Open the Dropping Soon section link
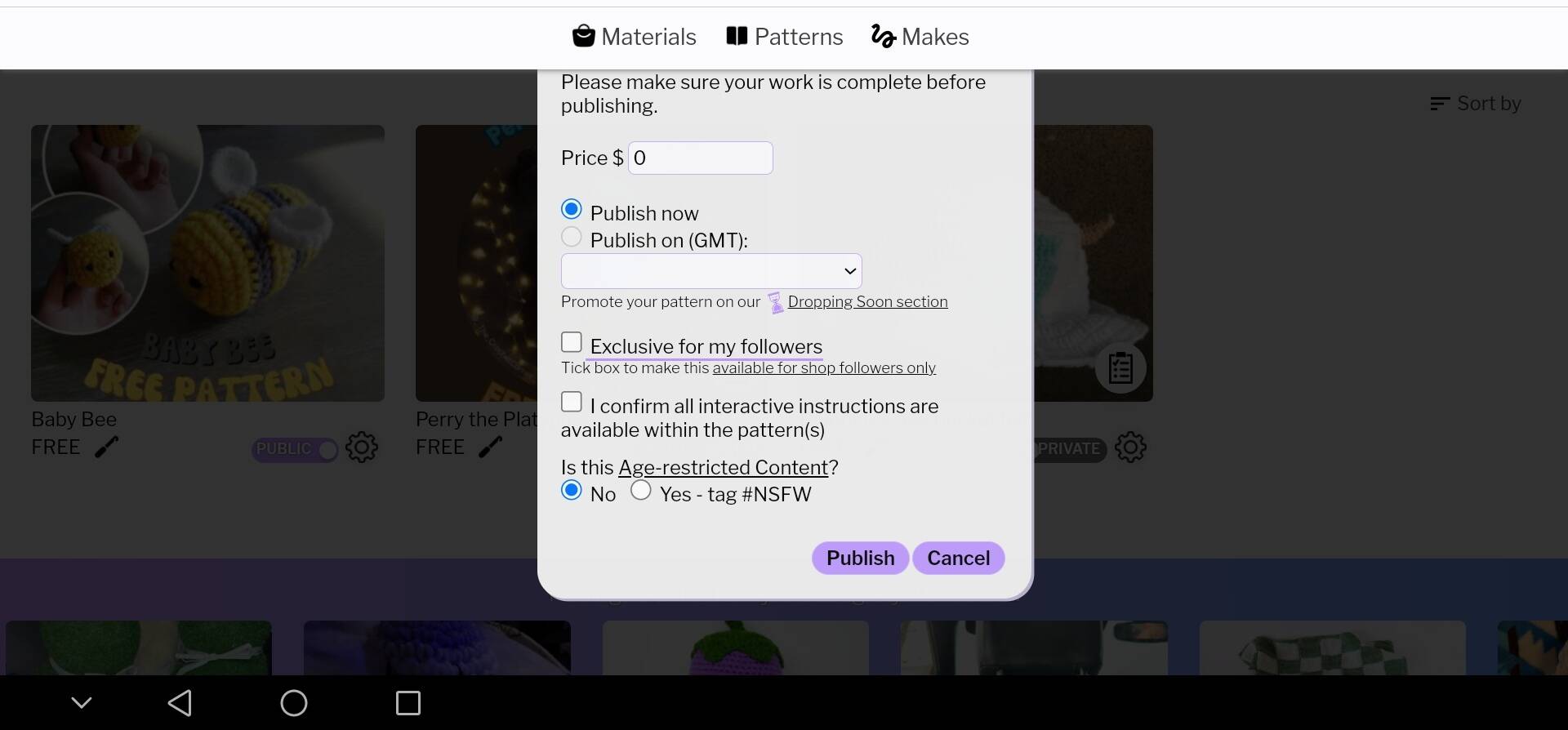Viewport: 1568px width, 730px height. [x=867, y=302]
